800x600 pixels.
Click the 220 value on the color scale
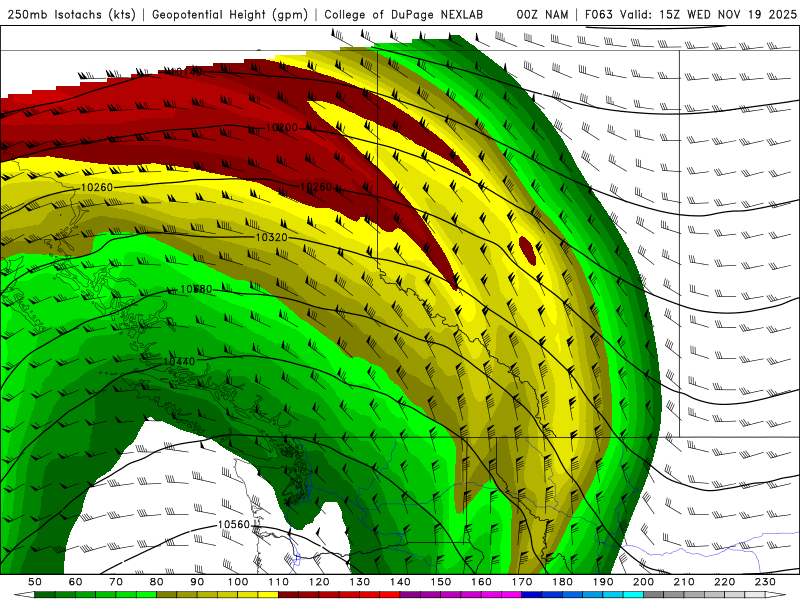click(x=724, y=582)
